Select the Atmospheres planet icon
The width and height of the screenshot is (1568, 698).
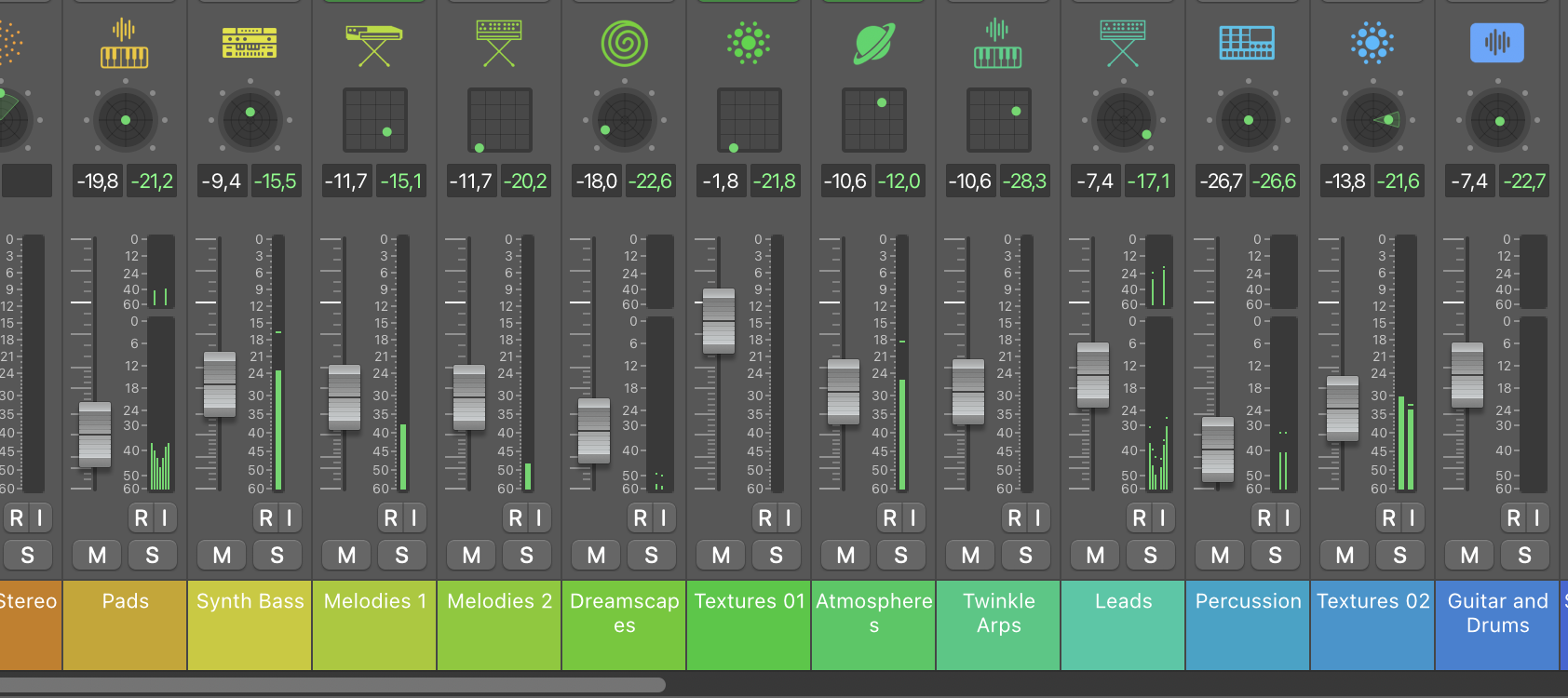pyautogui.click(x=873, y=44)
